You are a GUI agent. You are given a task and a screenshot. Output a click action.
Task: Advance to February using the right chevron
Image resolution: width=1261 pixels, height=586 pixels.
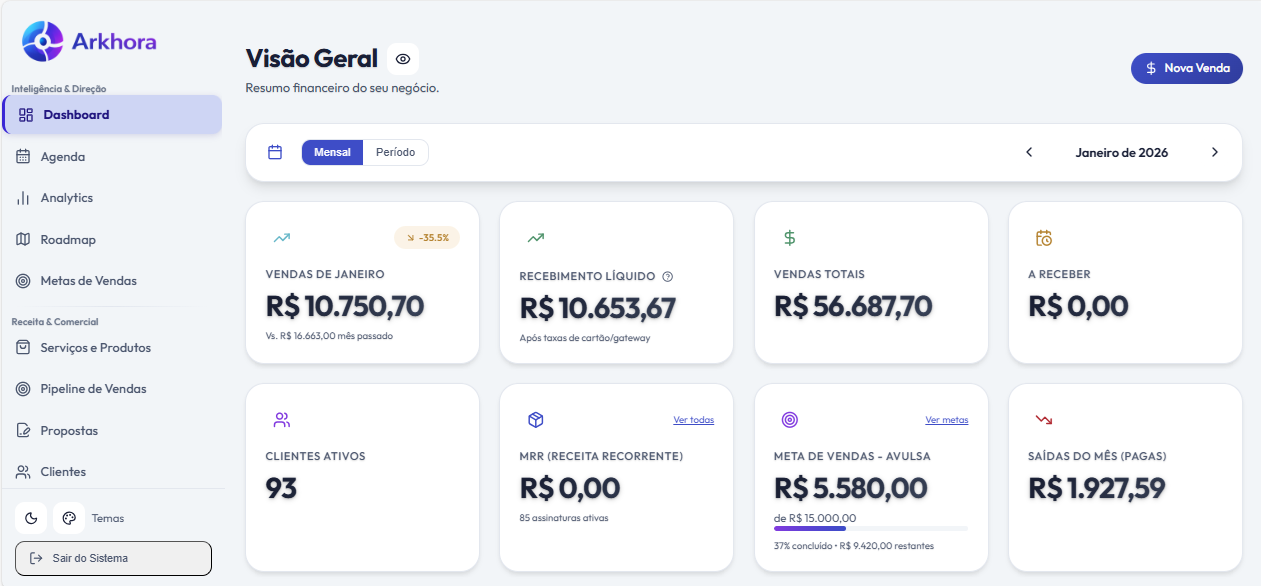point(1215,152)
